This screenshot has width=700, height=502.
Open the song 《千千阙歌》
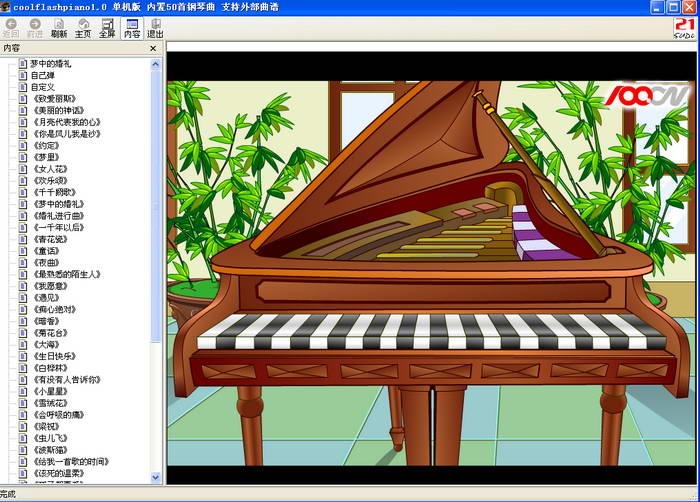[55, 192]
